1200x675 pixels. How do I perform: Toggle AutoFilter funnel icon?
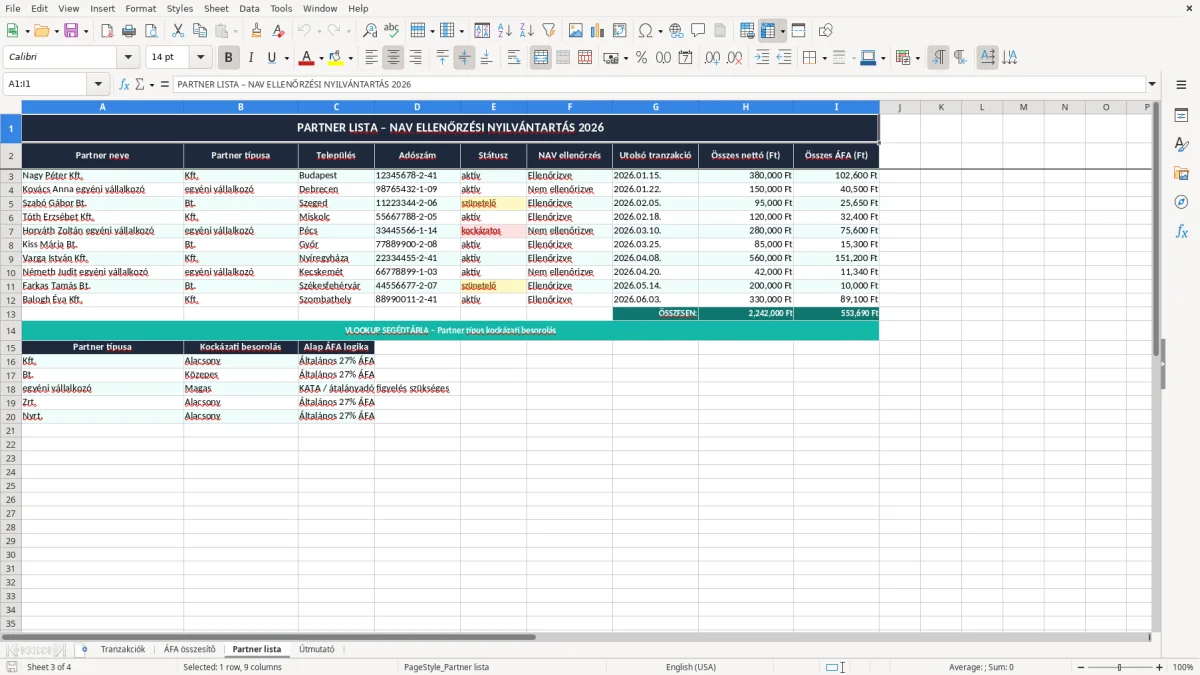pyautogui.click(x=548, y=31)
